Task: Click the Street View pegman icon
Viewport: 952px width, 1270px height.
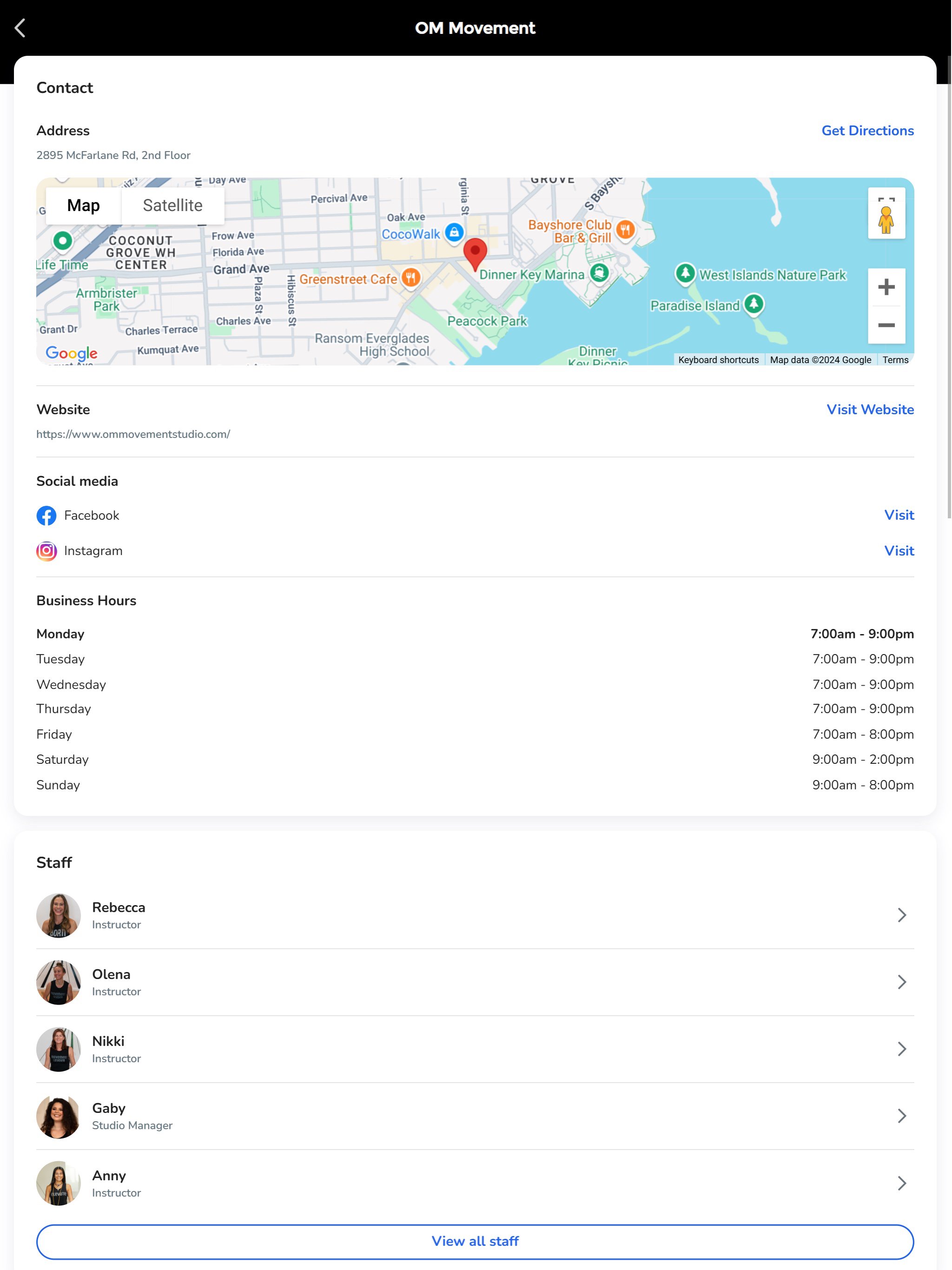Action: click(886, 221)
